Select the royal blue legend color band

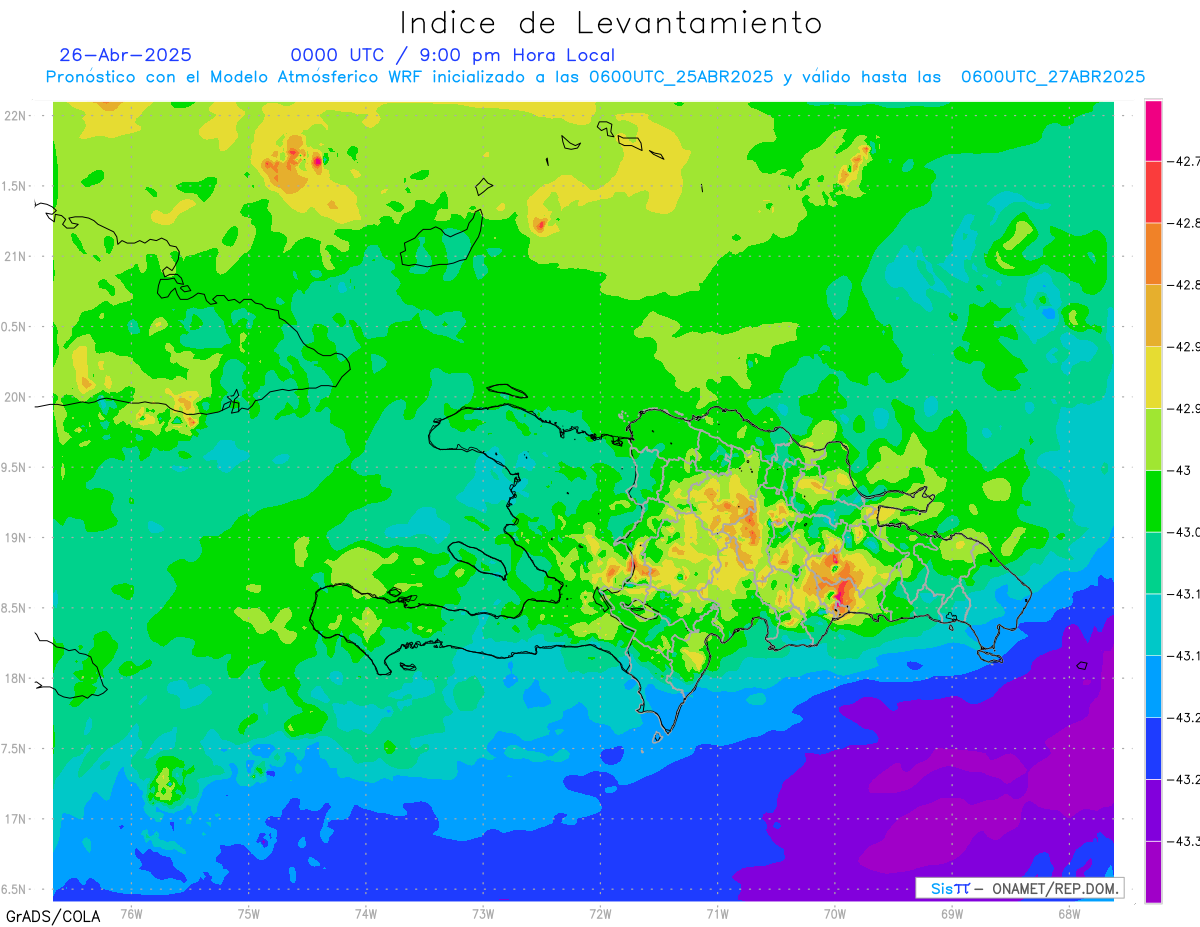(1153, 748)
